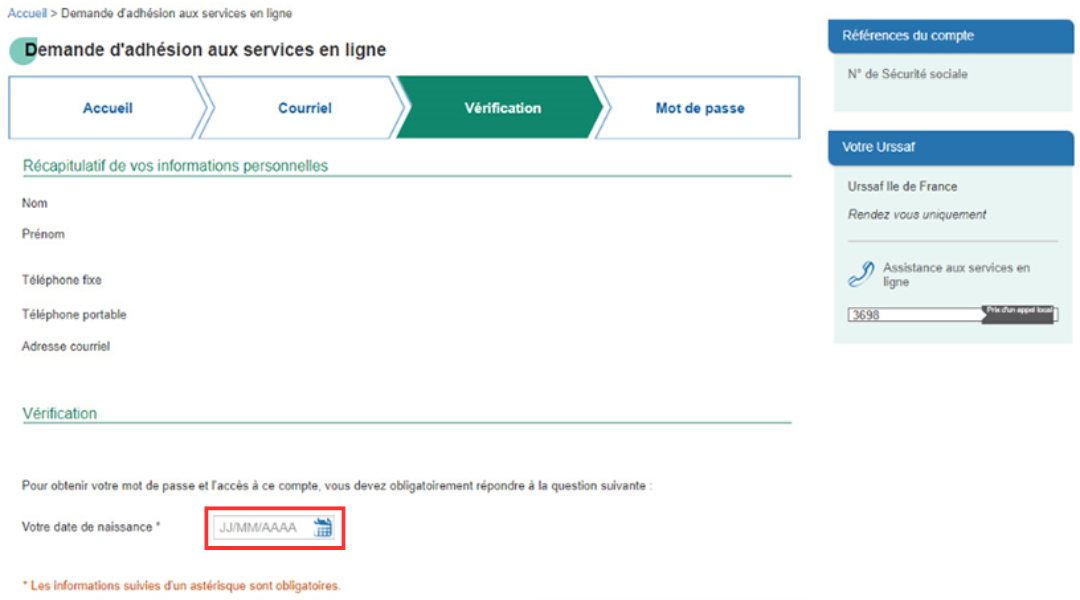
Task: Click the Adresse courriel label
Action: point(65,346)
